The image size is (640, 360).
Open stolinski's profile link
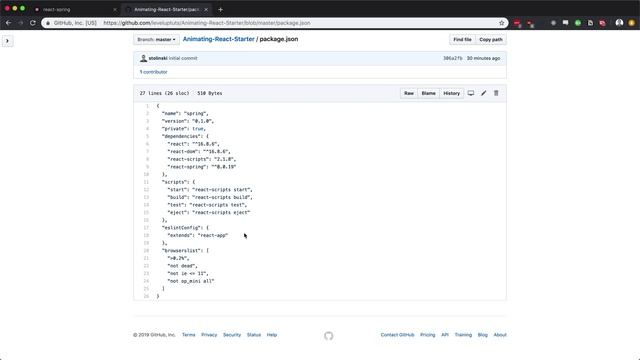tap(158, 58)
